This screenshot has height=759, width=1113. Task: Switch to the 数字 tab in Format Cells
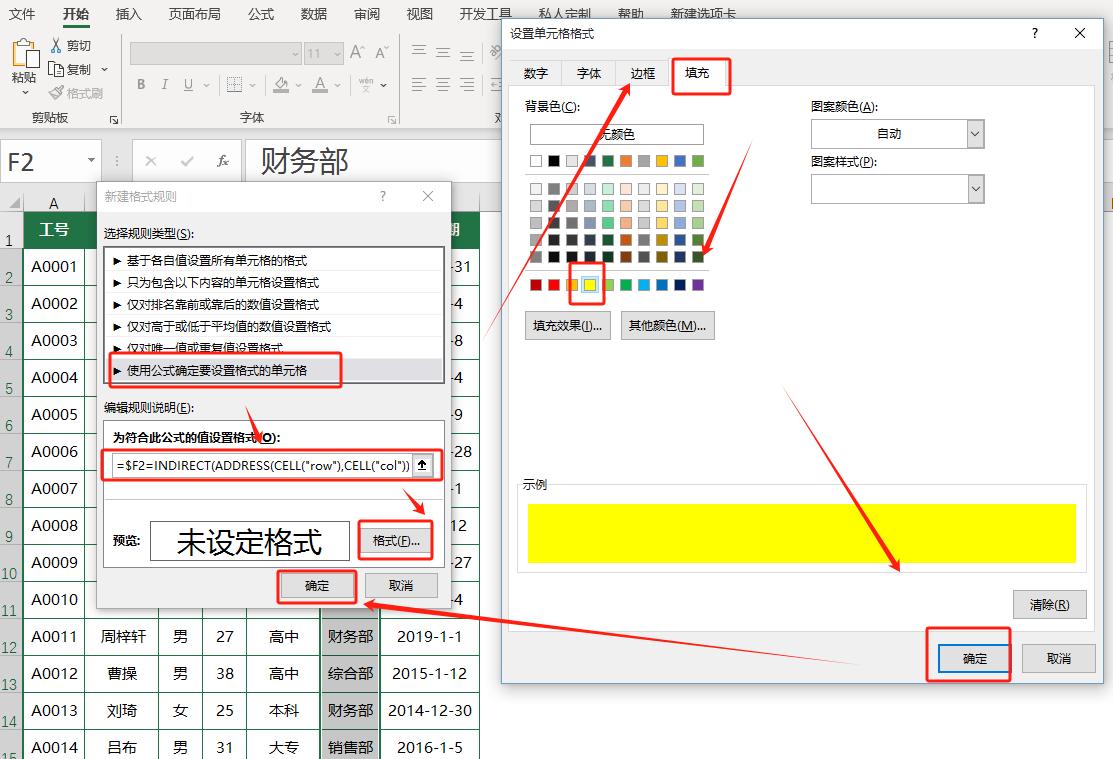535,73
